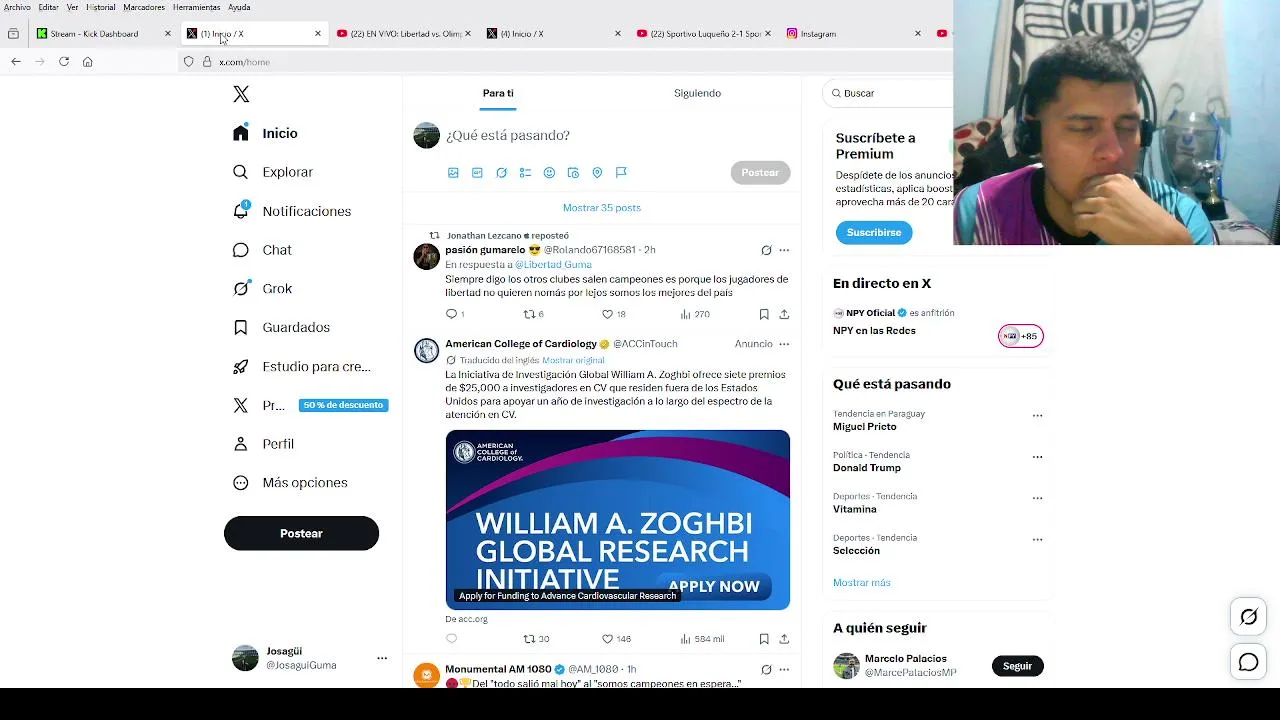
Task: Click the browser home icon
Action: pyautogui.click(x=88, y=62)
